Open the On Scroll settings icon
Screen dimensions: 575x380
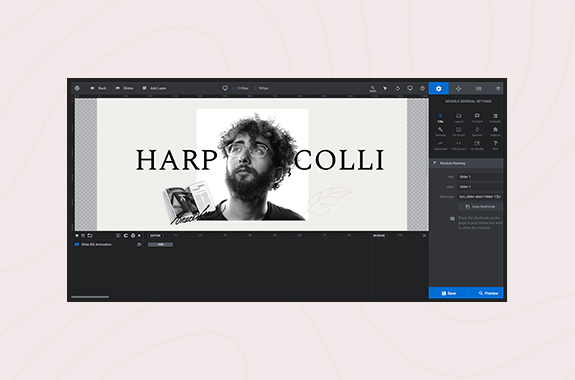click(458, 132)
